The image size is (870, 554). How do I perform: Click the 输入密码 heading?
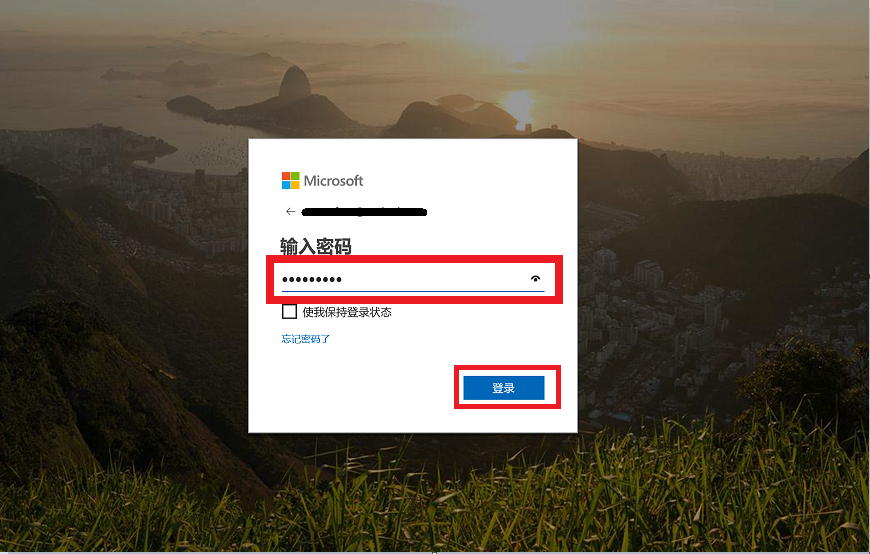point(316,246)
